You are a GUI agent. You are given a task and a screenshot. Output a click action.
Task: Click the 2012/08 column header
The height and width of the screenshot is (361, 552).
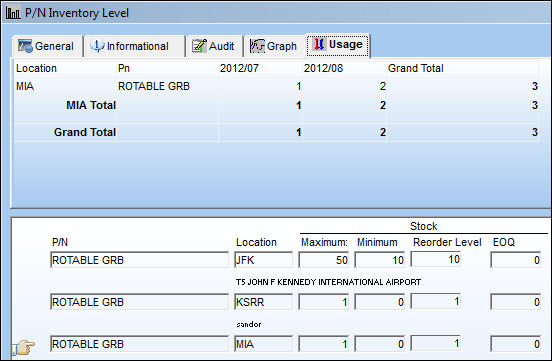coord(323,68)
